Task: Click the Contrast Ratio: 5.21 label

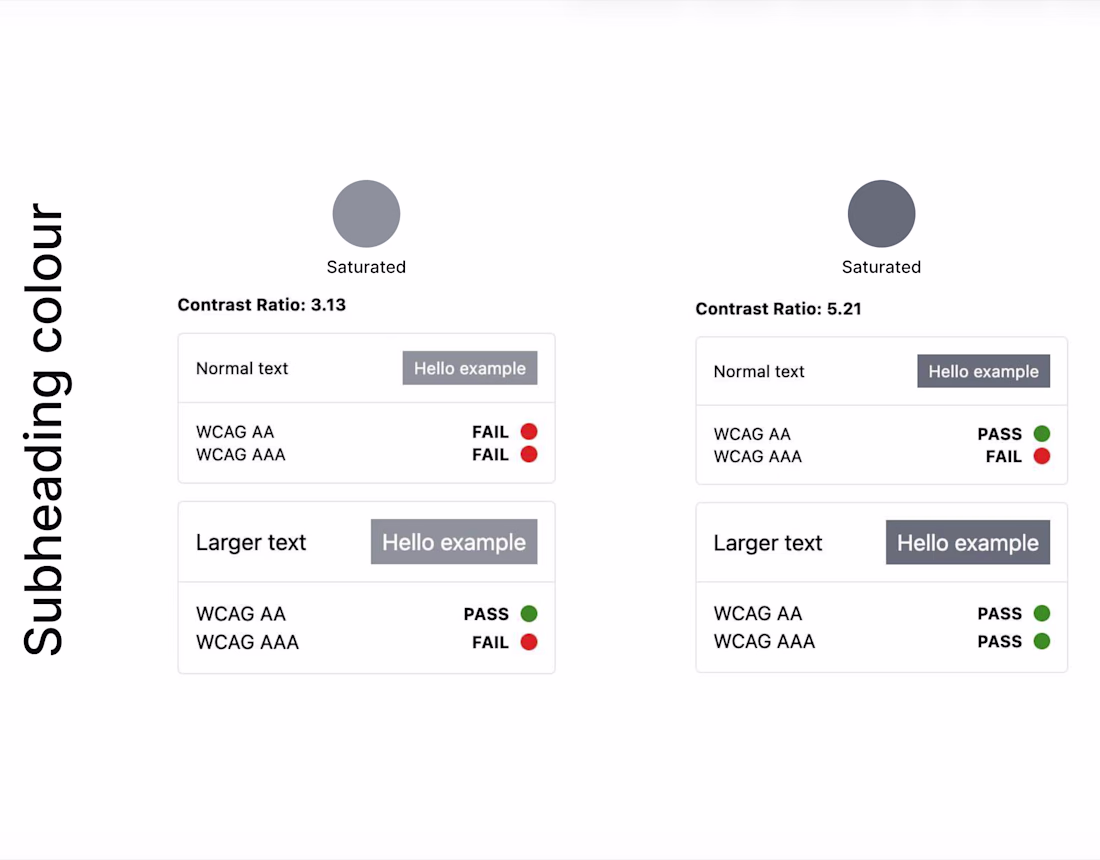Action: point(778,309)
